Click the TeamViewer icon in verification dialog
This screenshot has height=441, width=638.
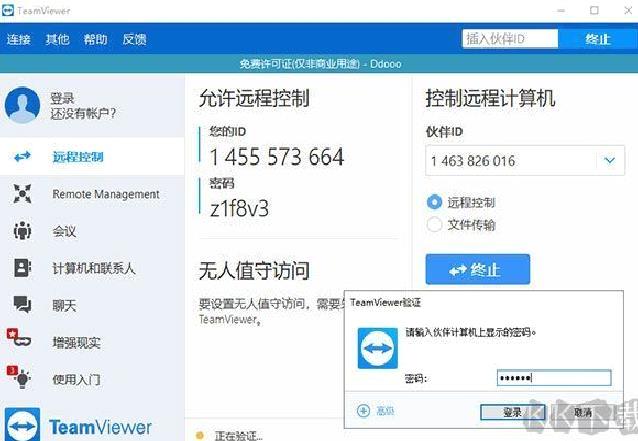378,348
